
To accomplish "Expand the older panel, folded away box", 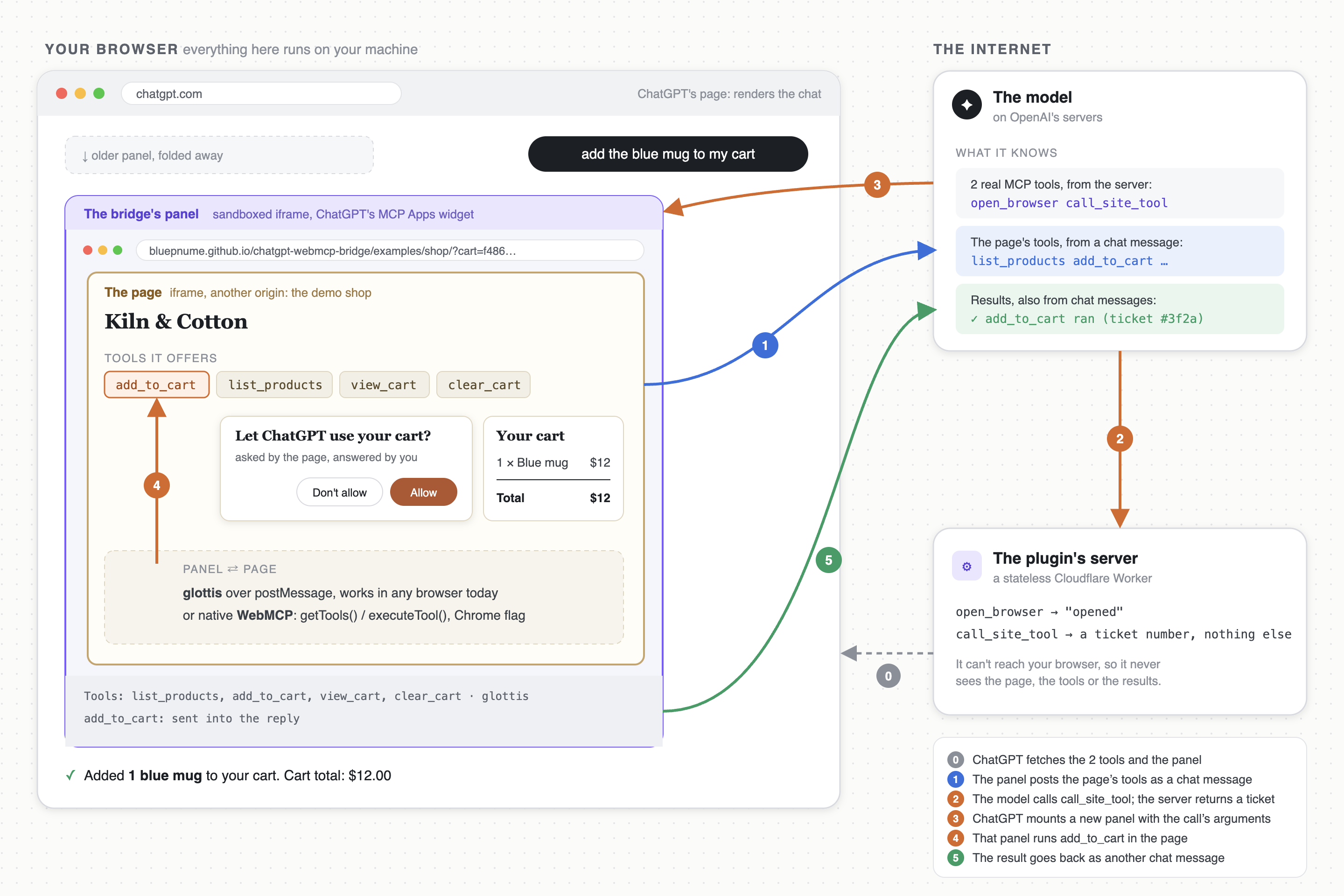I will (219, 155).
